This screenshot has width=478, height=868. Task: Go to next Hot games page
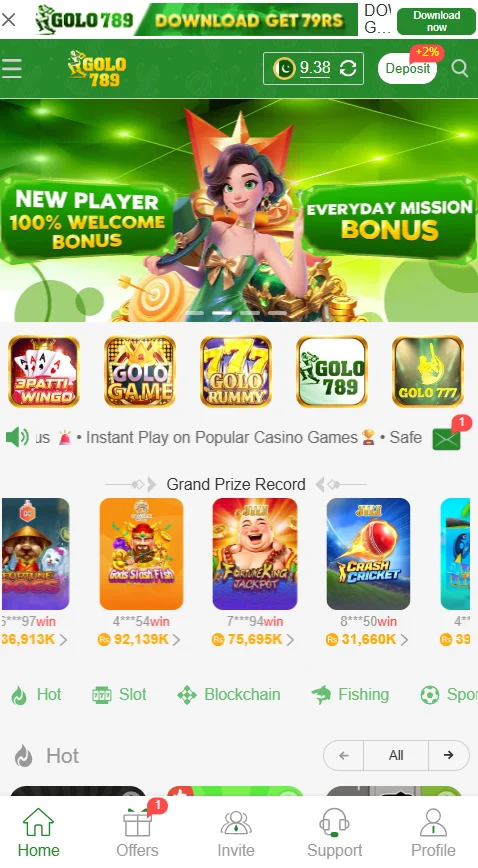[x=449, y=755]
